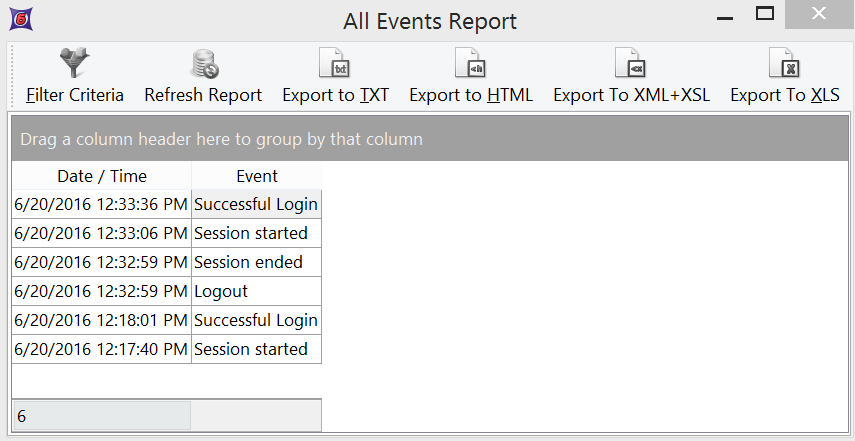Image resolution: width=855 pixels, height=441 pixels.
Task: Click the 6/20/2016 12:32:59 PM Logout timestamp cell
Action: [101, 292]
